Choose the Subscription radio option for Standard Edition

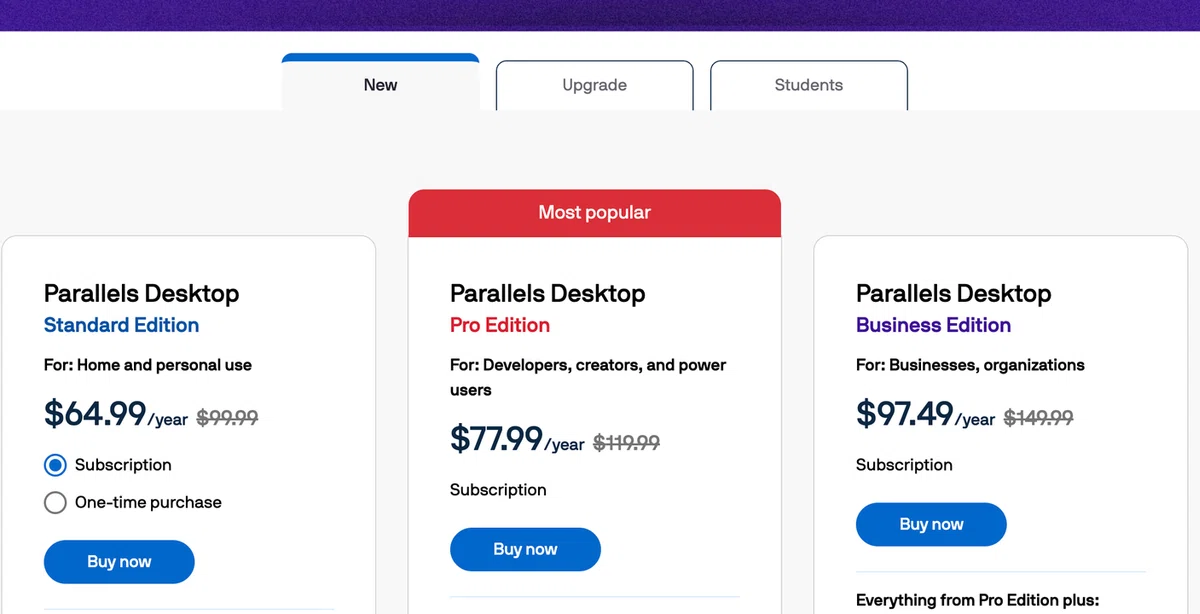[55, 465]
